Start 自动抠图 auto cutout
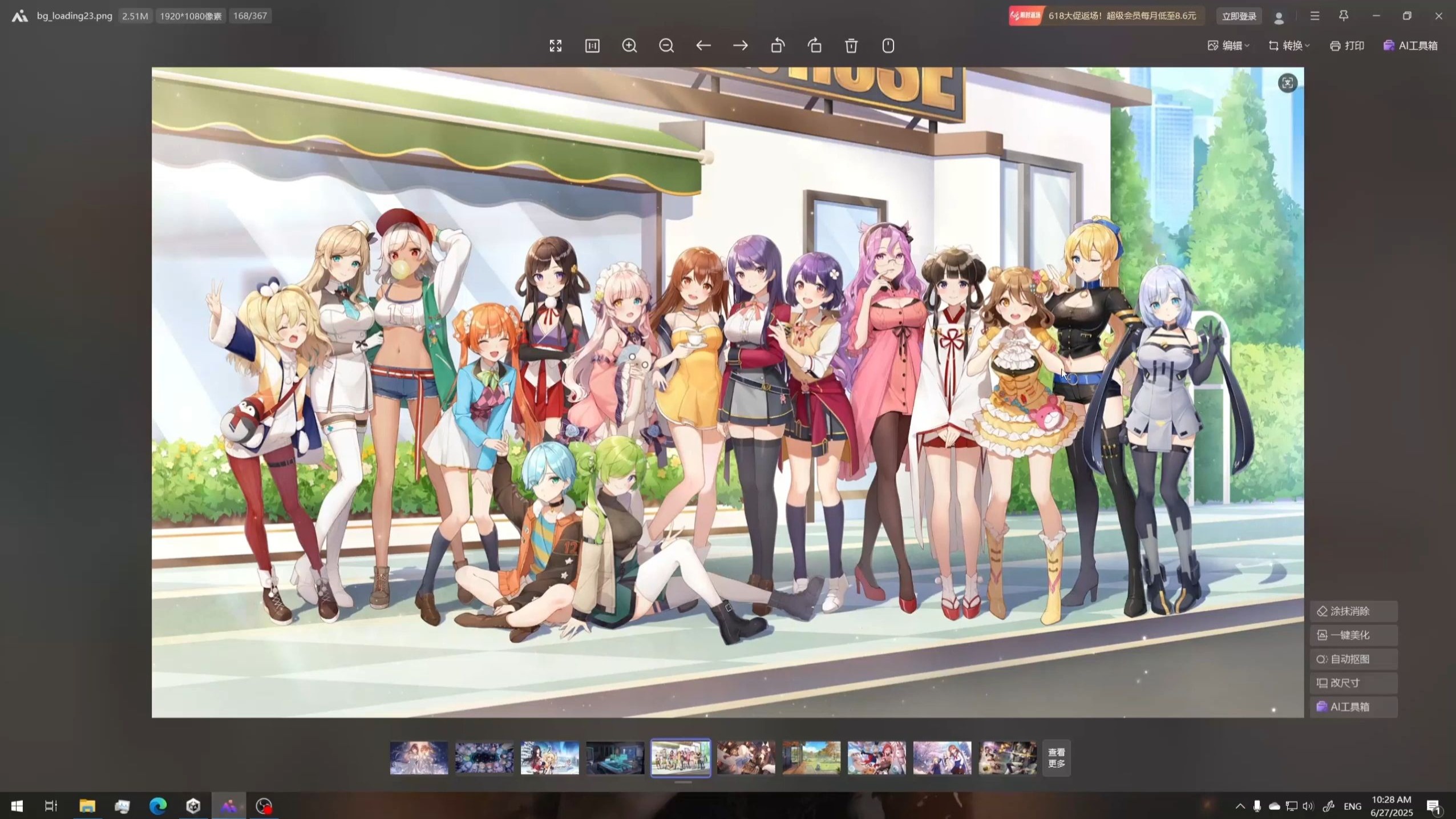 (x=1353, y=659)
